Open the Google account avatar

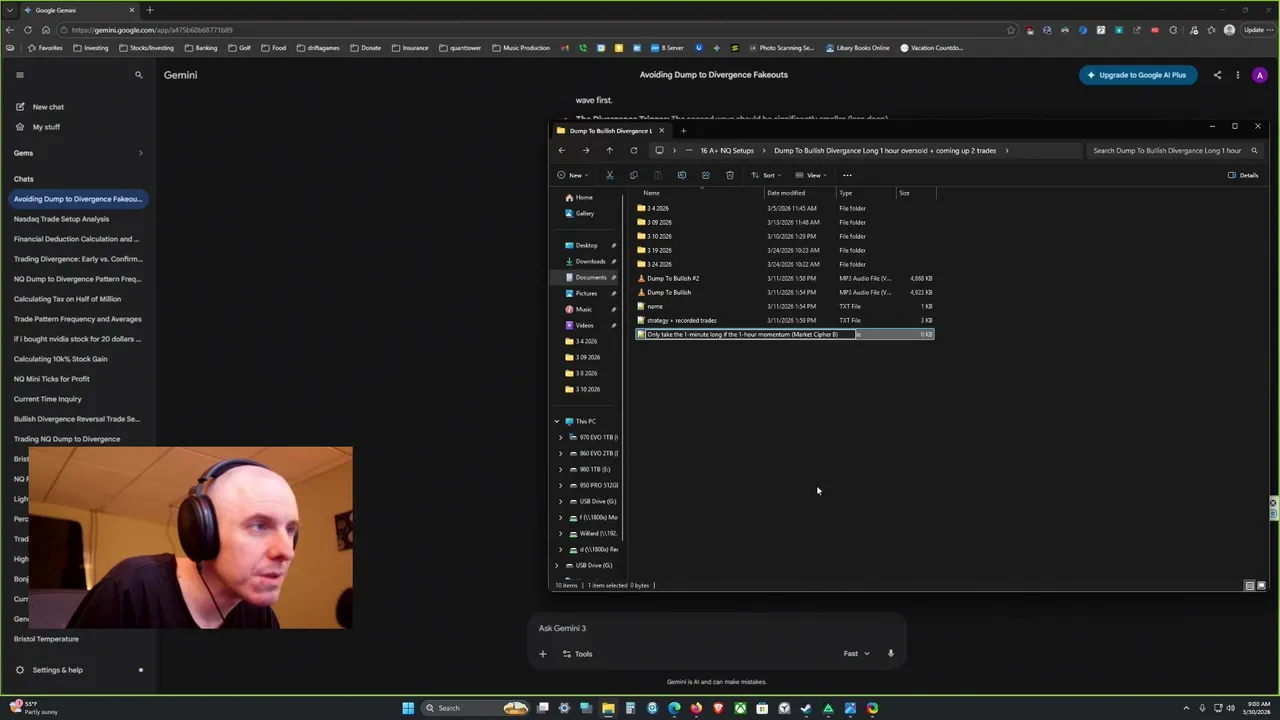coord(1259,75)
